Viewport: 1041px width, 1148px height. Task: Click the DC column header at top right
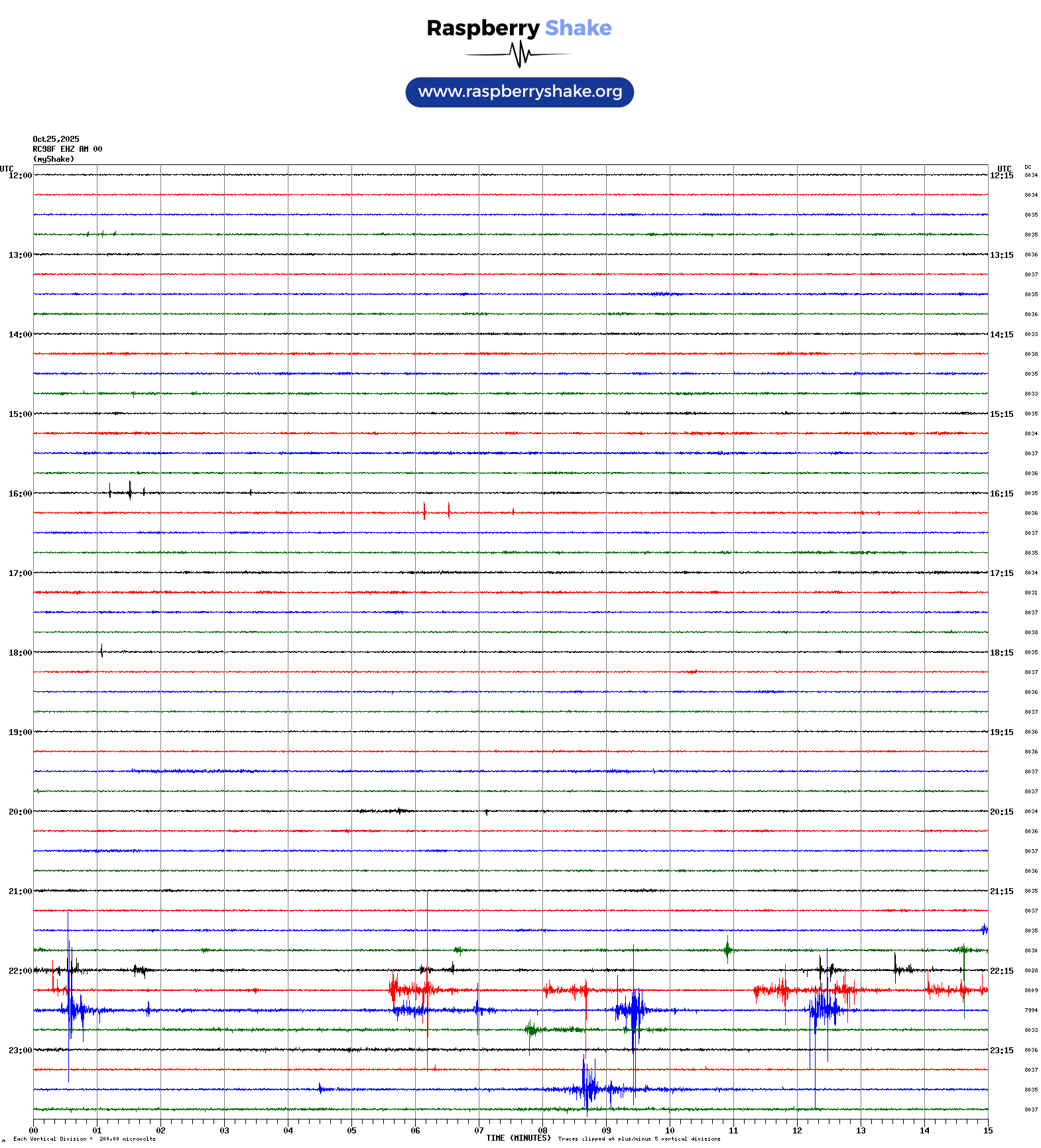click(x=1028, y=168)
